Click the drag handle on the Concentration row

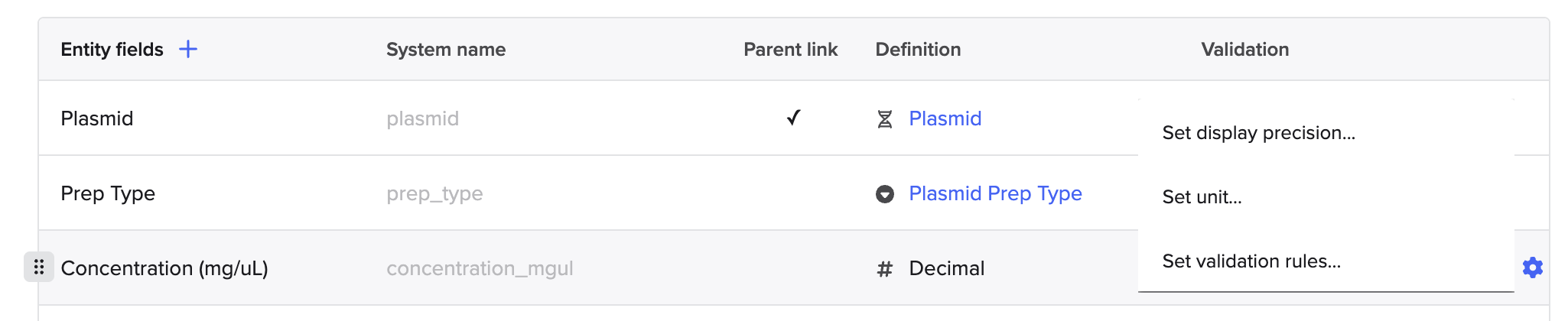click(x=39, y=267)
